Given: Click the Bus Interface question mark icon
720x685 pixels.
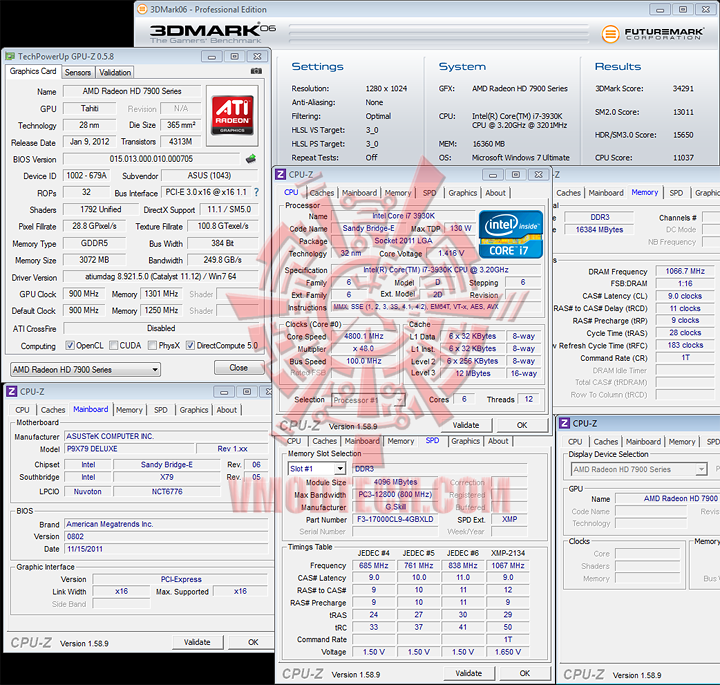Looking at the screenshot, I should pos(256,192).
